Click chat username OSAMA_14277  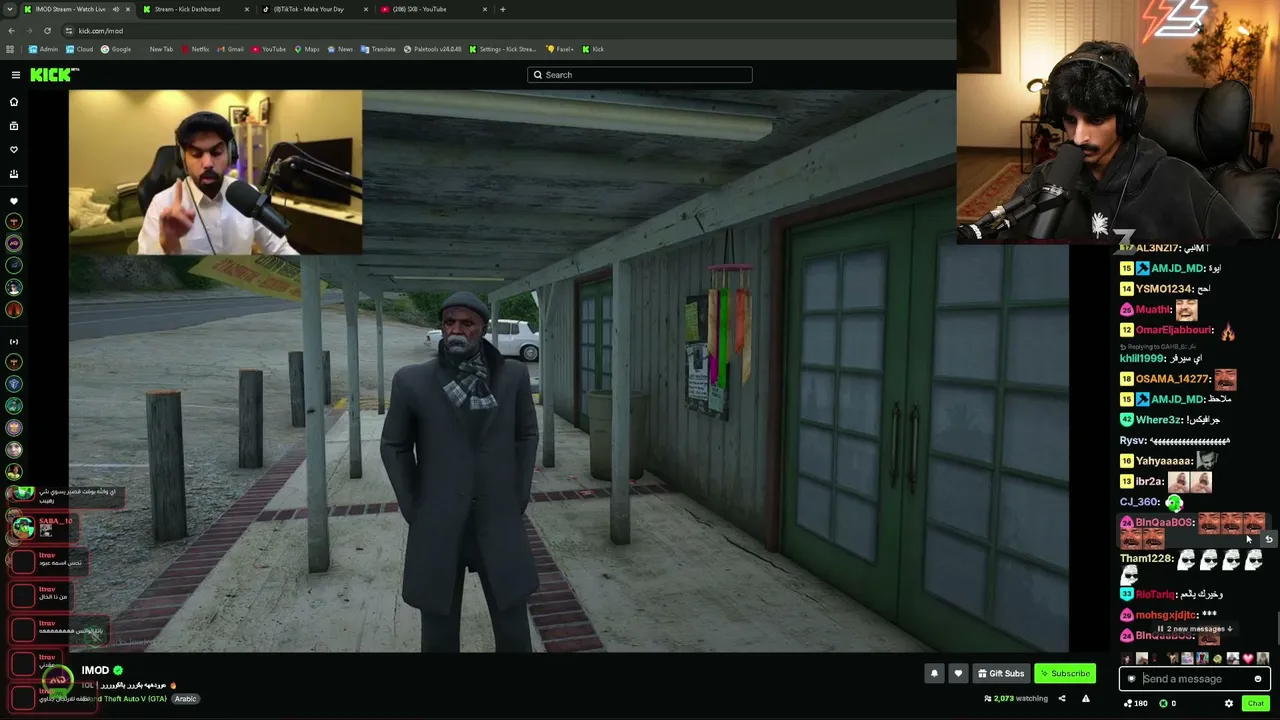(x=1173, y=379)
